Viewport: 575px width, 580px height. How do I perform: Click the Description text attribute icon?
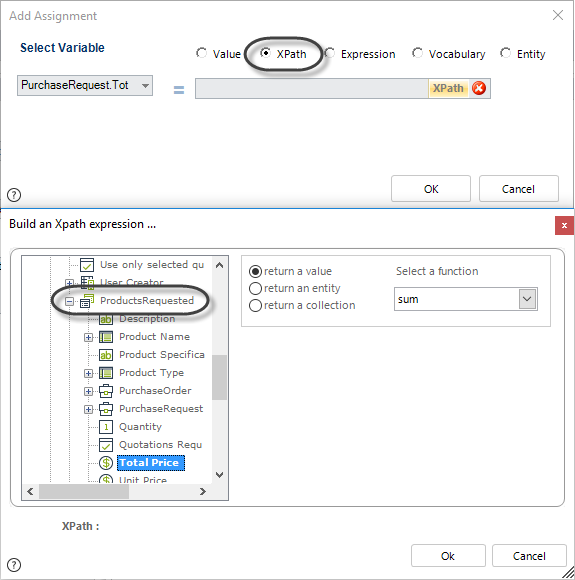tap(106, 319)
